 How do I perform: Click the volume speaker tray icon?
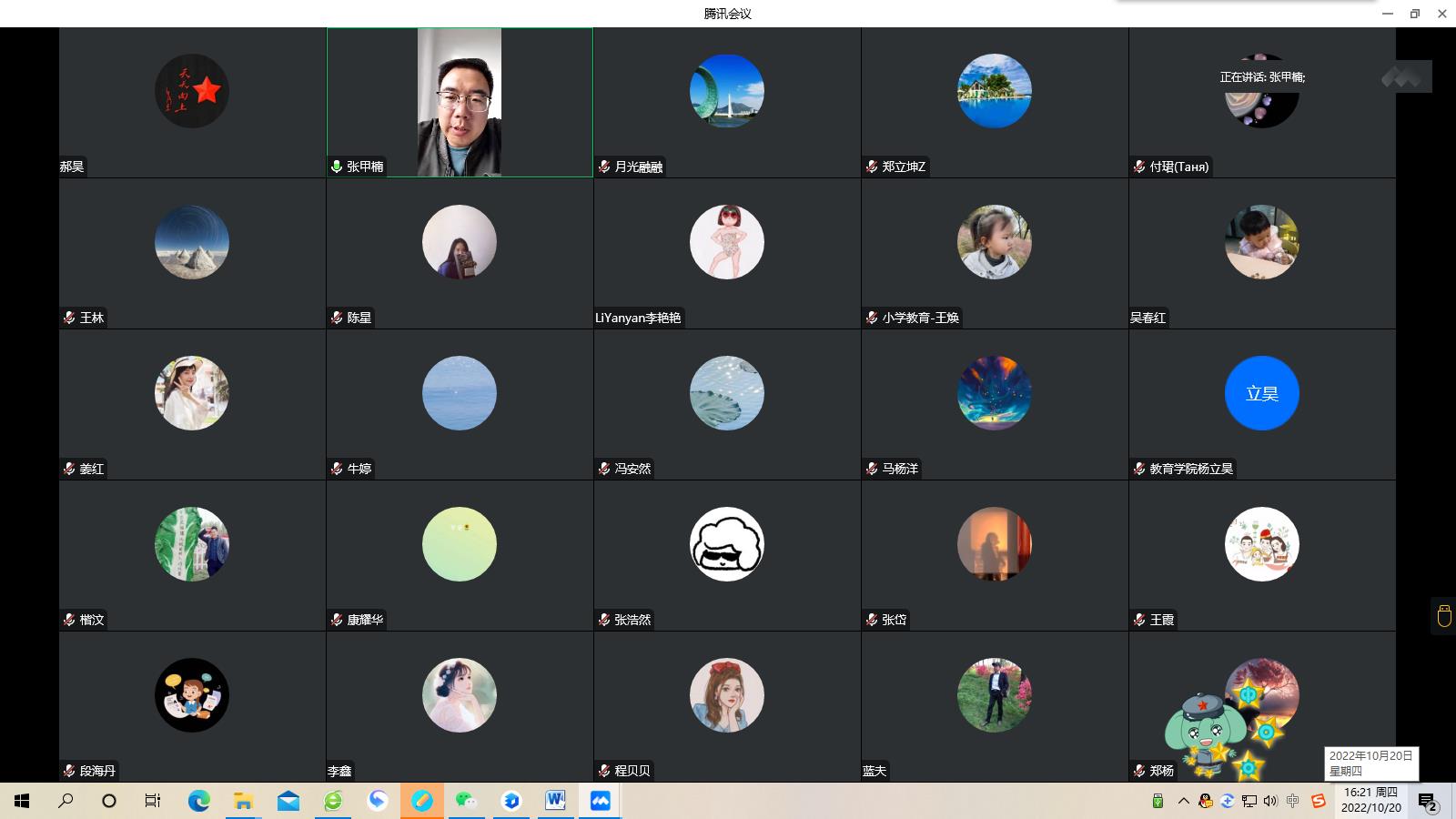click(x=1270, y=801)
